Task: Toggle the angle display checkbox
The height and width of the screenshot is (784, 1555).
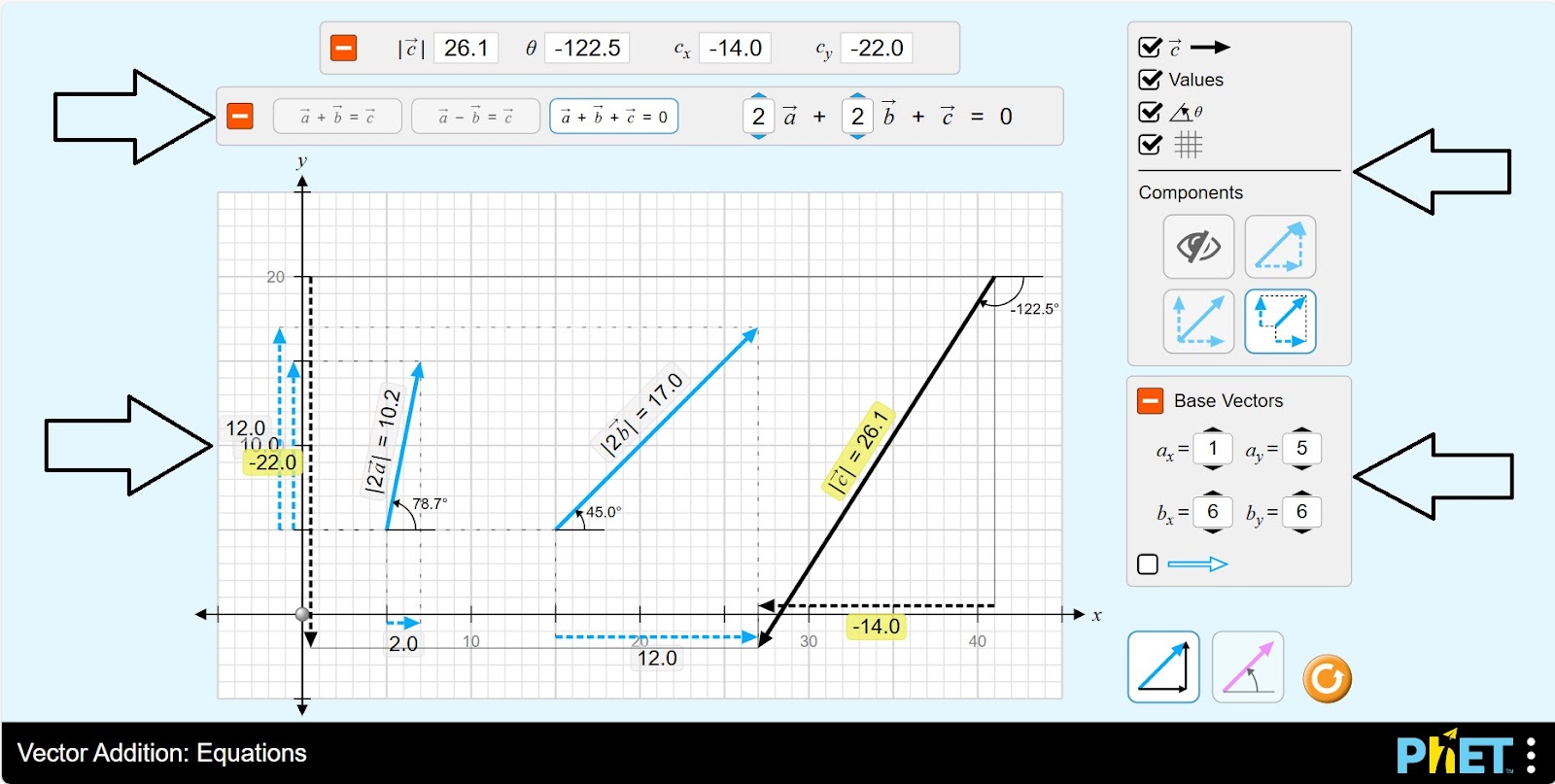Action: (1150, 112)
